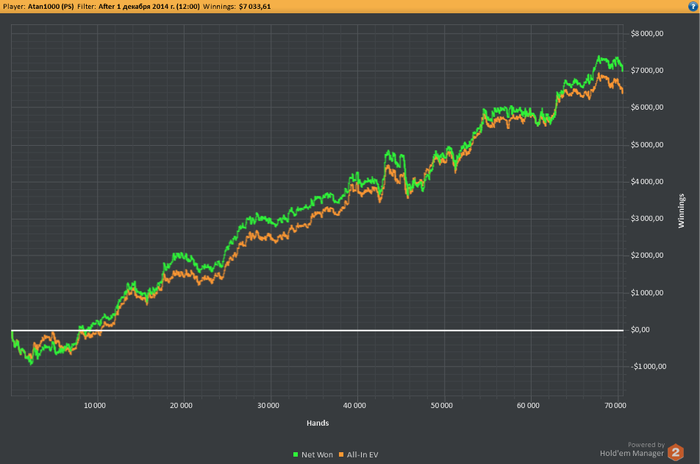The height and width of the screenshot is (464, 700).
Task: Click the Net Won legend label
Action: (x=317, y=455)
